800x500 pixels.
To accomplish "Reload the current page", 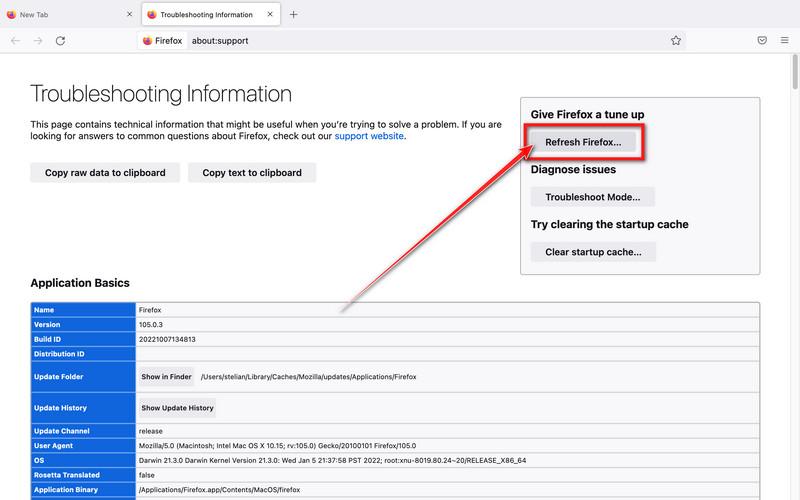I will [60, 41].
